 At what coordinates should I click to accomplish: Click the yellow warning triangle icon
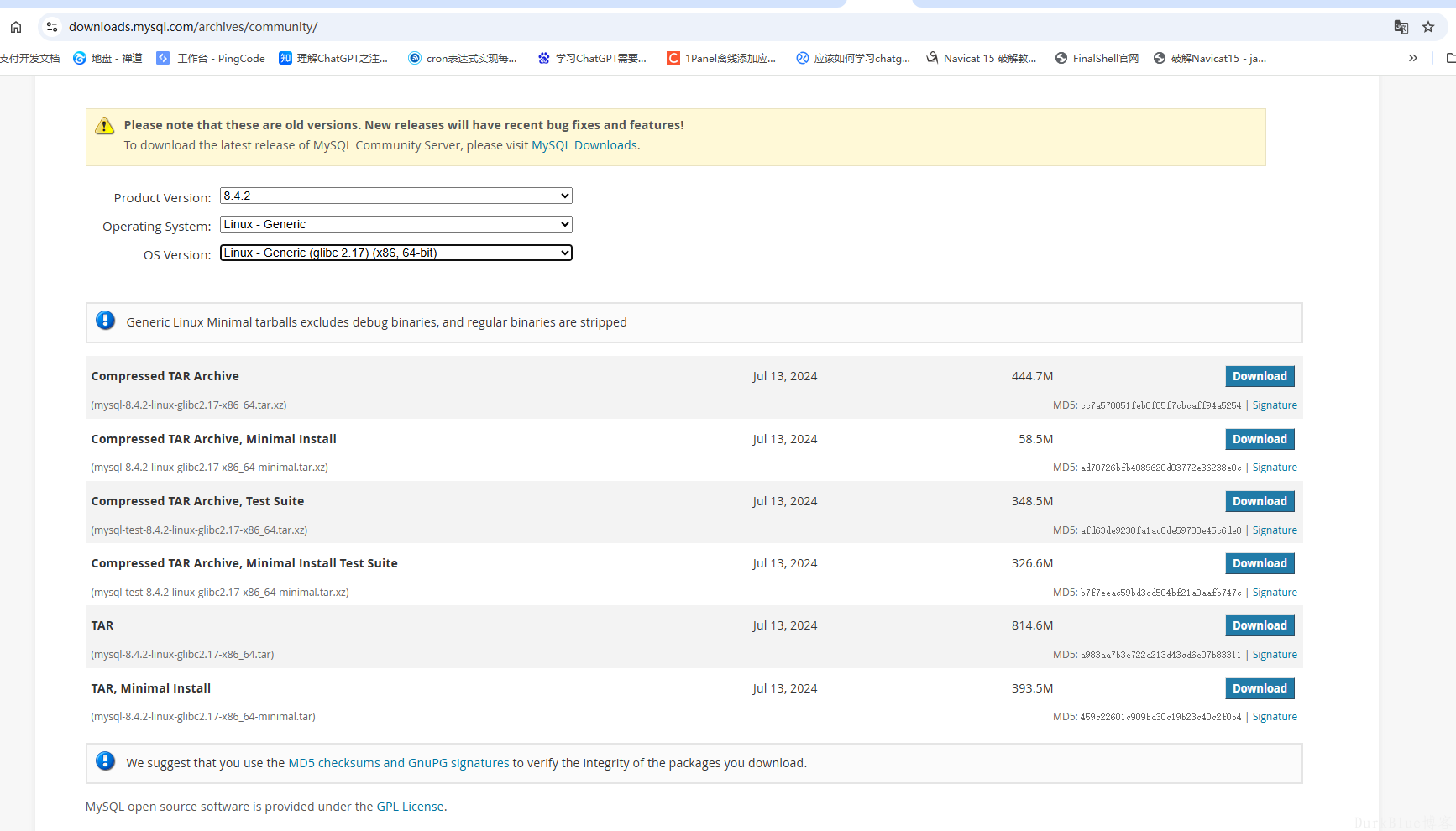(104, 126)
